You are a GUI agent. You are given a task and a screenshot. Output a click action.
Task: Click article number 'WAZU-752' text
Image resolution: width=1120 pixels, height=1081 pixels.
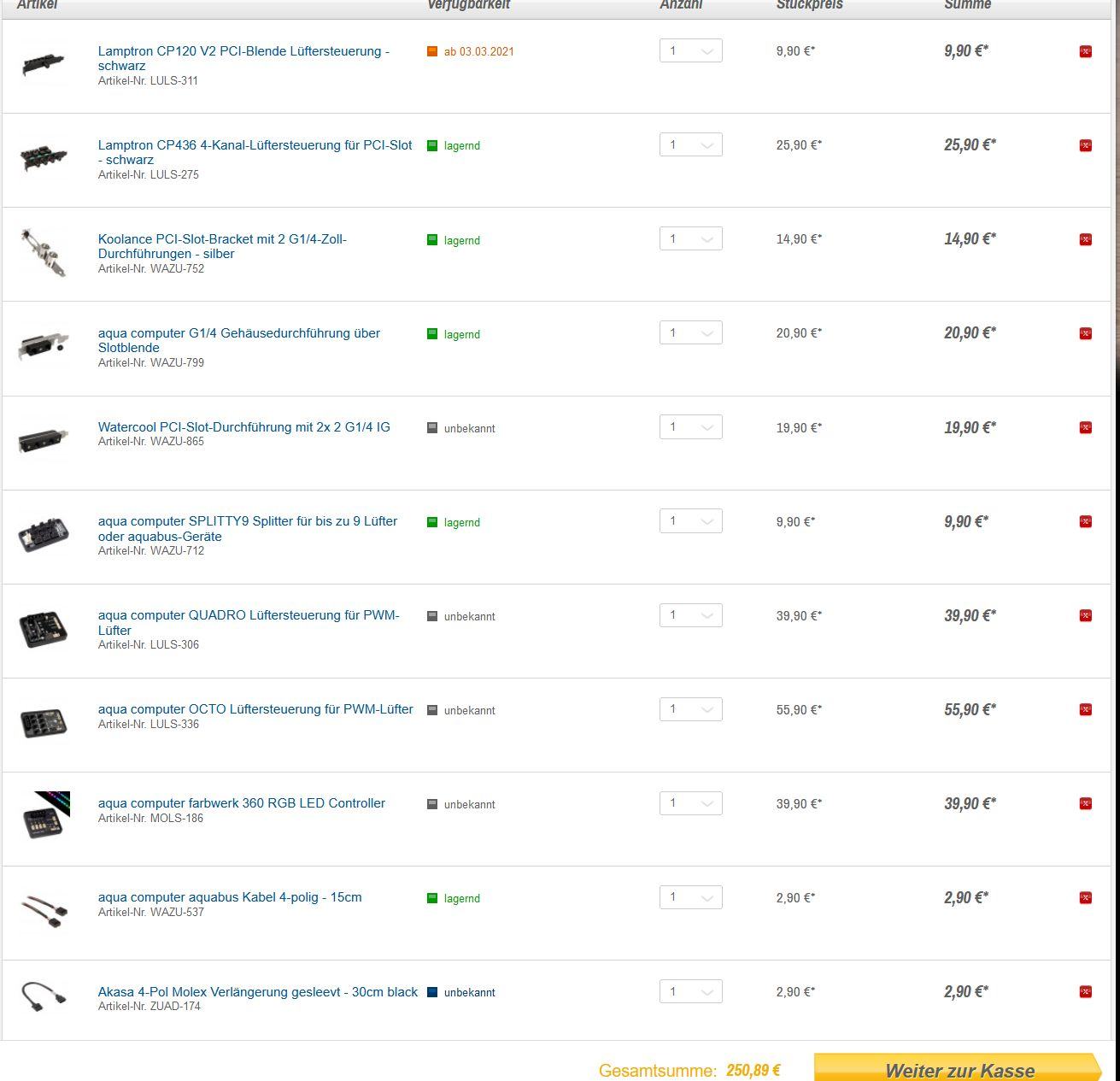click(177, 268)
